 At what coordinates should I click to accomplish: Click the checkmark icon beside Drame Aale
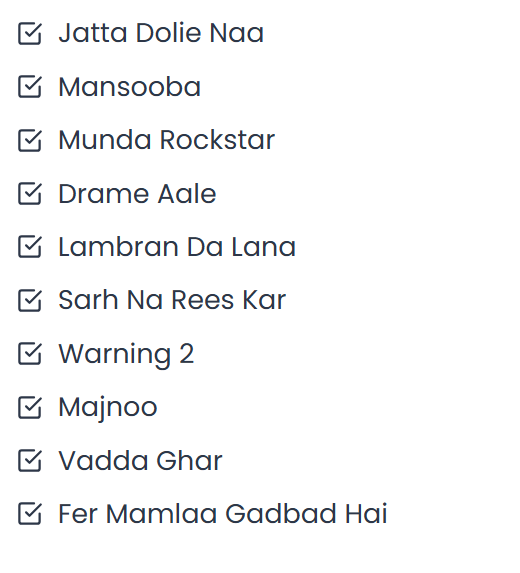[x=30, y=194]
